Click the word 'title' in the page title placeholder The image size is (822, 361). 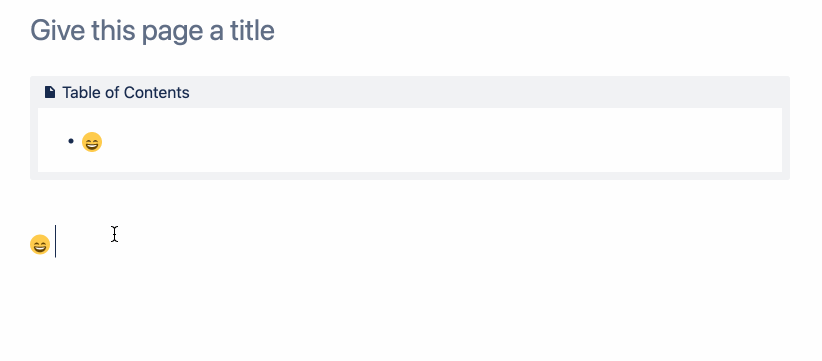[x=252, y=30]
